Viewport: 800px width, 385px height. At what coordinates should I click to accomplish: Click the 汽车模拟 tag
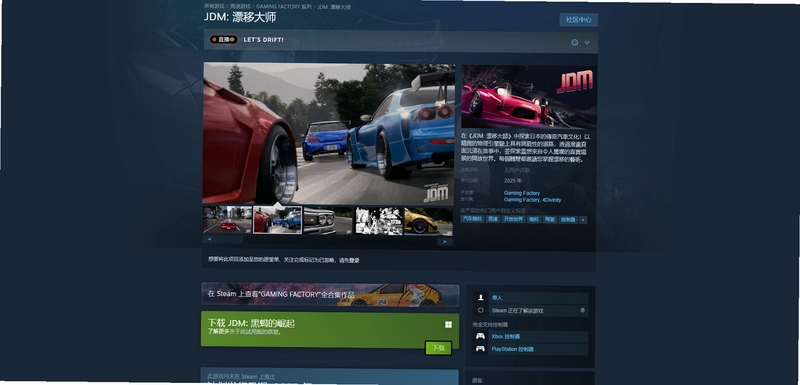pyautogui.click(x=472, y=219)
